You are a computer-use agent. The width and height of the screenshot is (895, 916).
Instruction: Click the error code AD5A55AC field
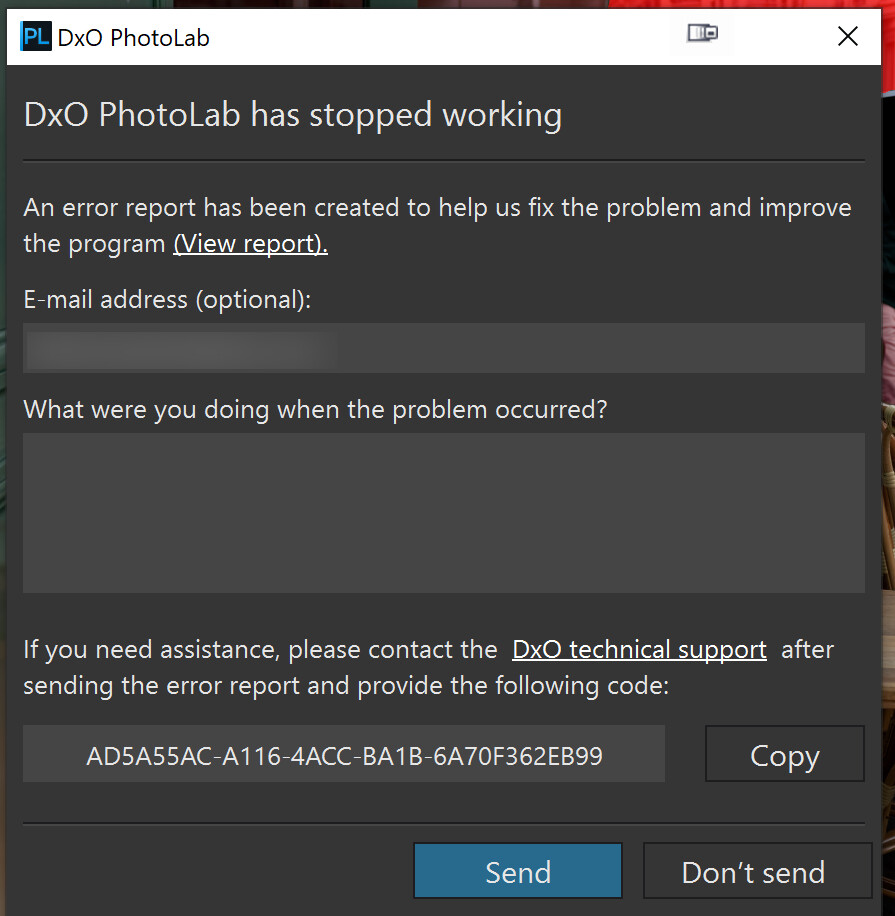pos(344,754)
